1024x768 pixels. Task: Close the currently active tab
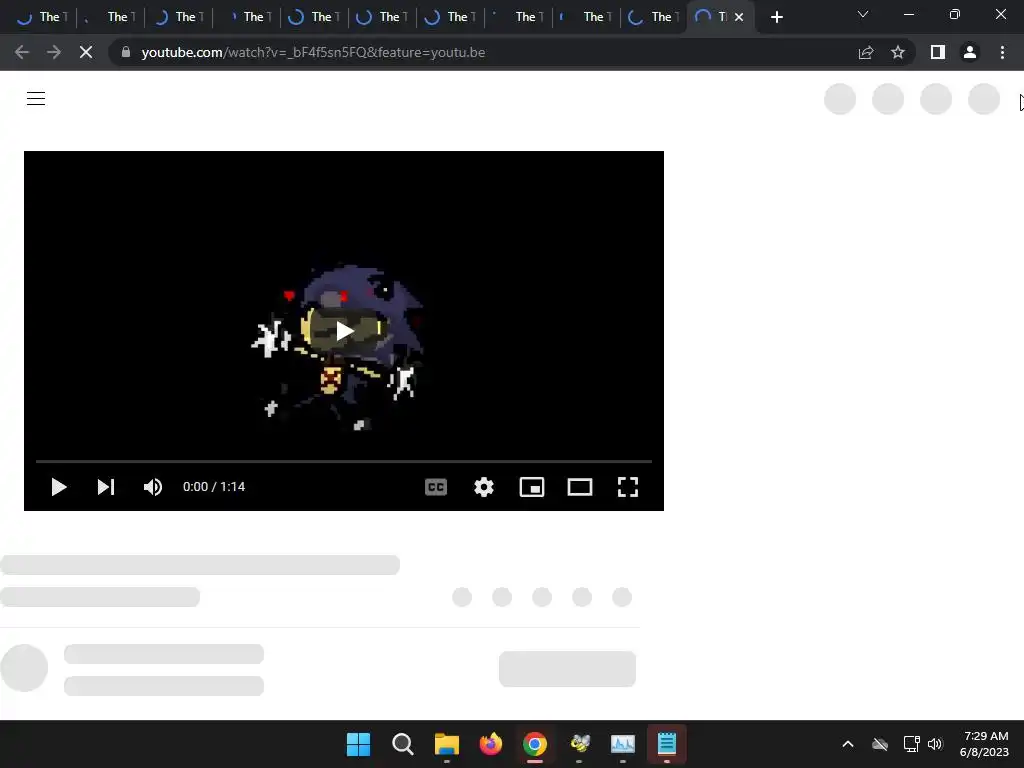pyautogui.click(x=739, y=17)
